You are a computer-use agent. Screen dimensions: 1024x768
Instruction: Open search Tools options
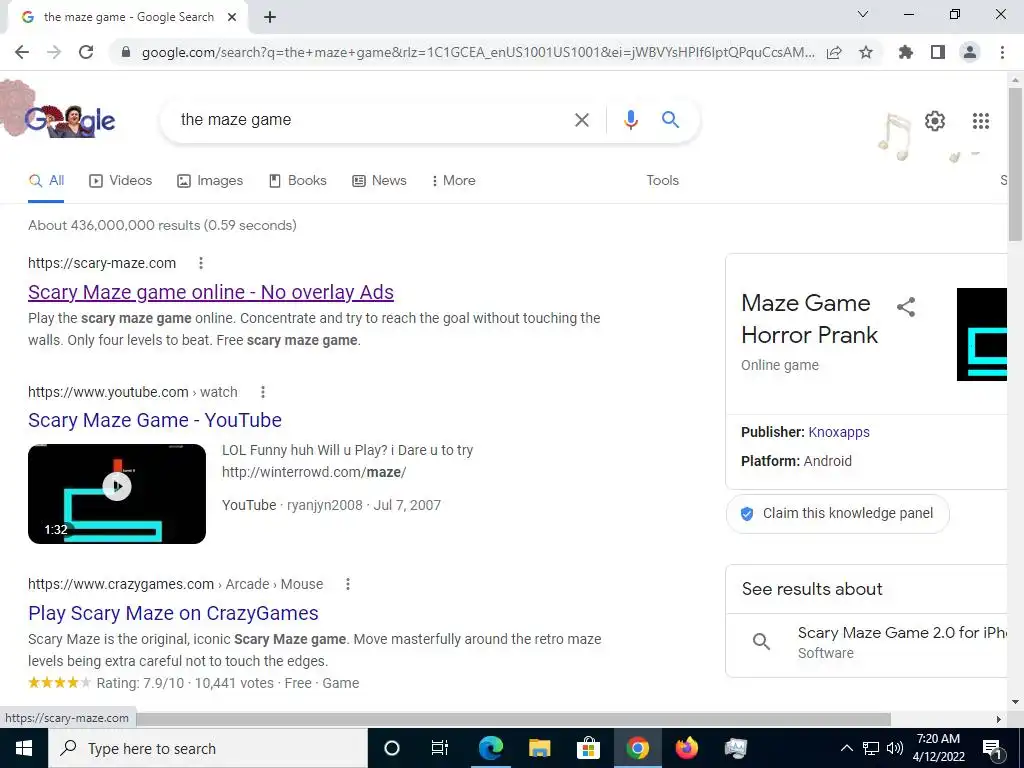pyautogui.click(x=662, y=181)
